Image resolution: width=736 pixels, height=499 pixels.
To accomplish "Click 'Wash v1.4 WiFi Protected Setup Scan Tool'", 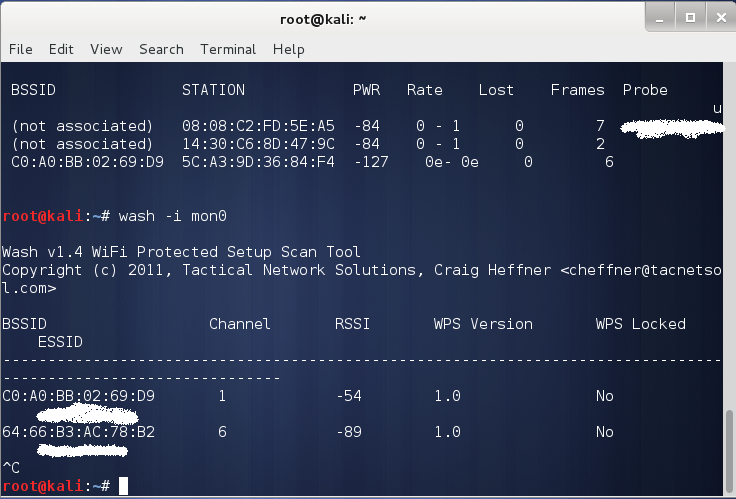I will pyautogui.click(x=181, y=252).
